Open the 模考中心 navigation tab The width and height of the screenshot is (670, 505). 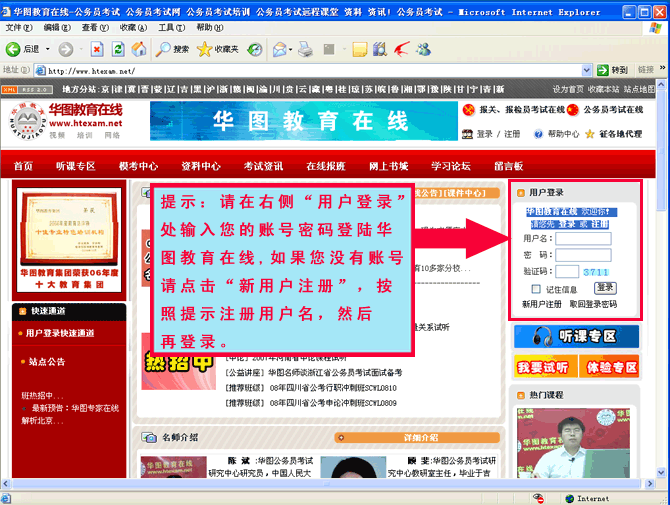(138, 166)
